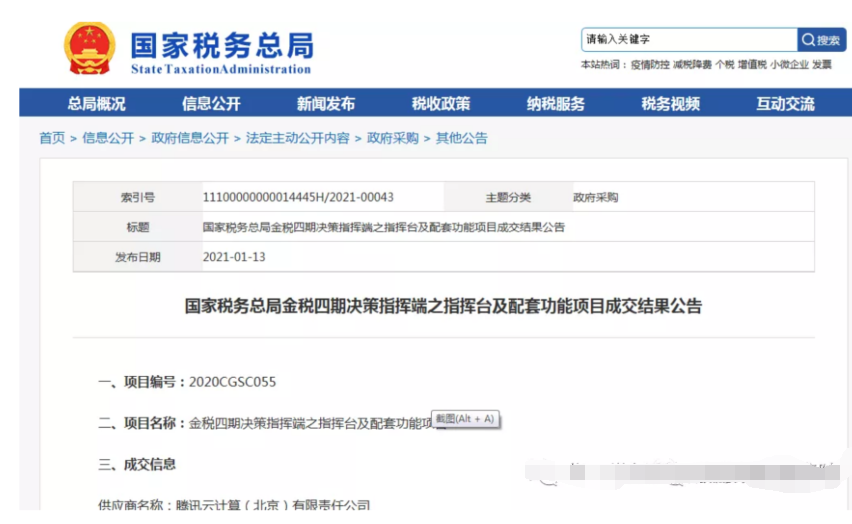Open the 信息公开 navigation menu
This screenshot has width=852, height=524.
[x=211, y=104]
